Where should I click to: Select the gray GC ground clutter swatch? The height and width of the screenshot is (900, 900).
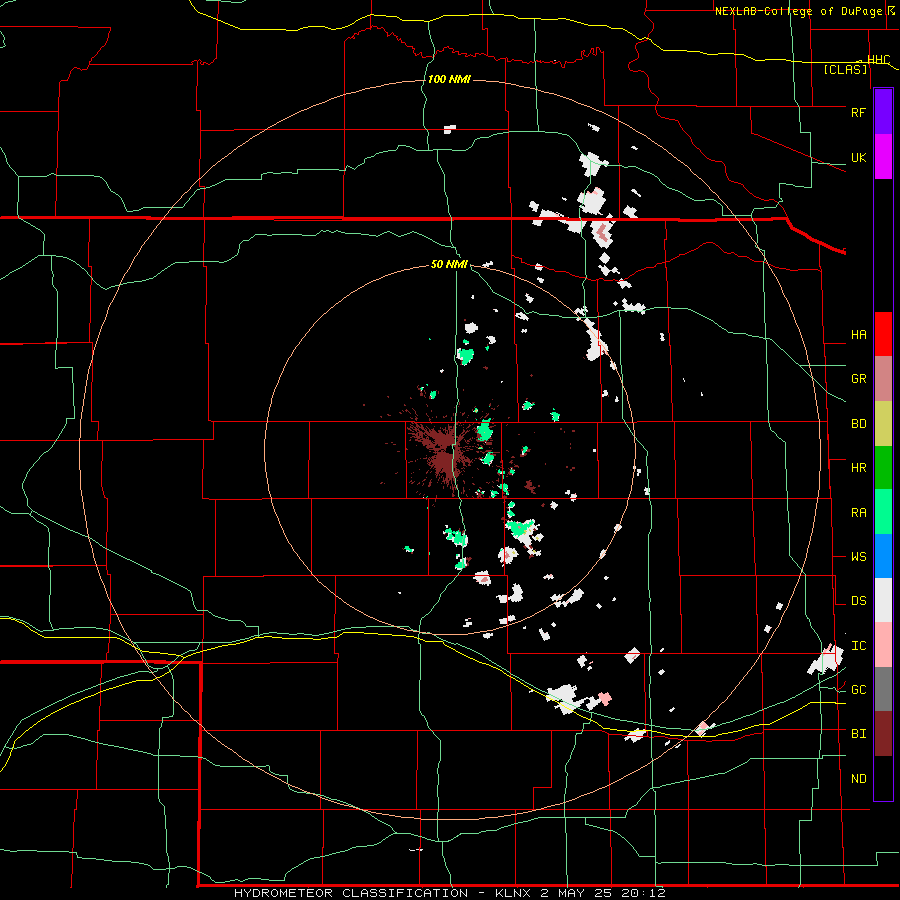pyautogui.click(x=883, y=689)
